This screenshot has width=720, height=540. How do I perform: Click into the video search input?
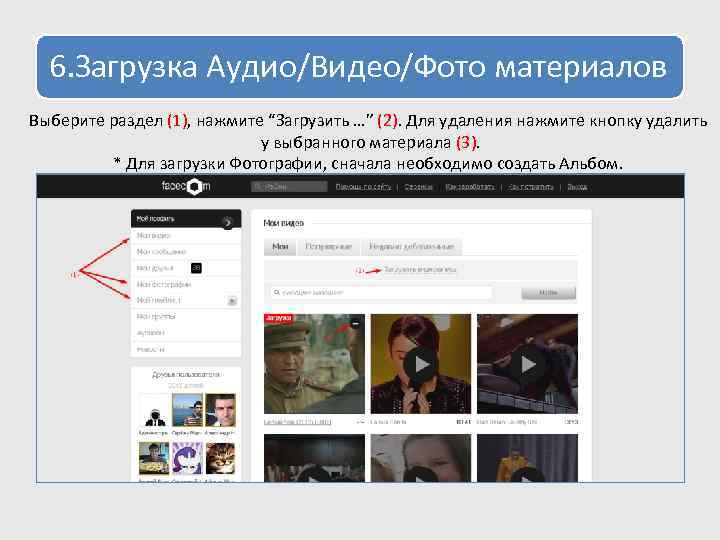(x=381, y=292)
